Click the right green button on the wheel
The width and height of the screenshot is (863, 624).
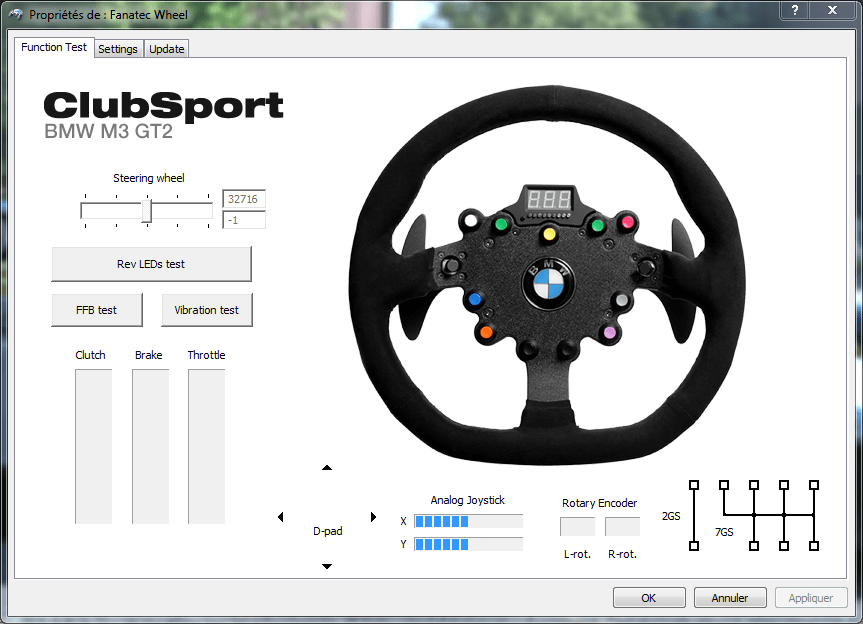[x=598, y=225]
